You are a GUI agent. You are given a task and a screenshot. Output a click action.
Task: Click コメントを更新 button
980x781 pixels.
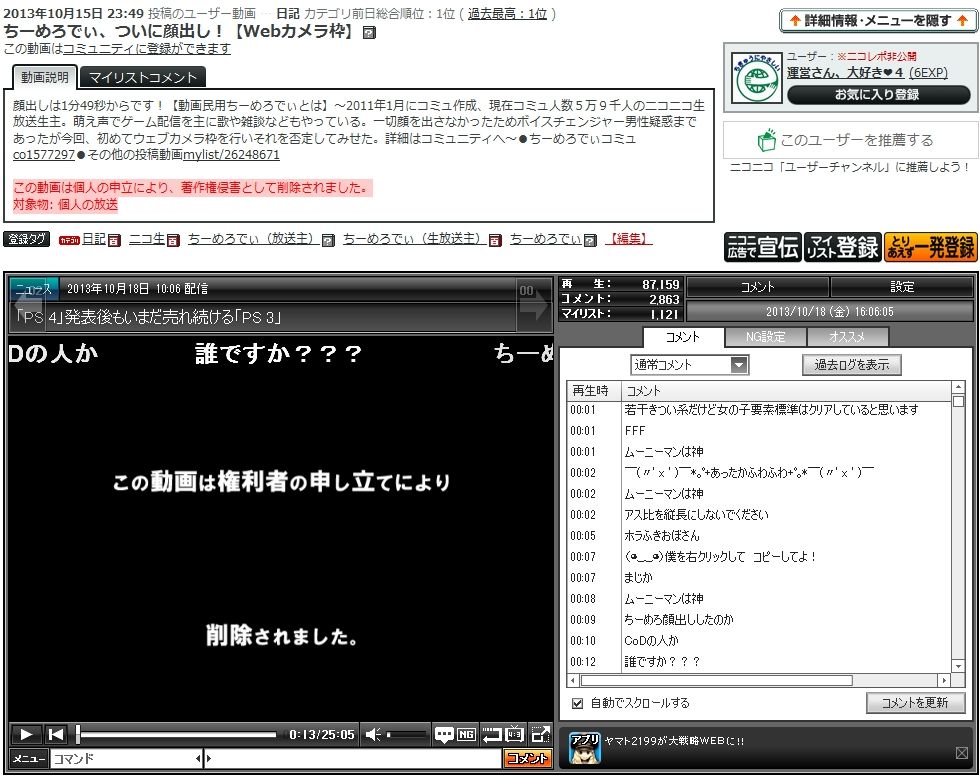click(x=915, y=703)
